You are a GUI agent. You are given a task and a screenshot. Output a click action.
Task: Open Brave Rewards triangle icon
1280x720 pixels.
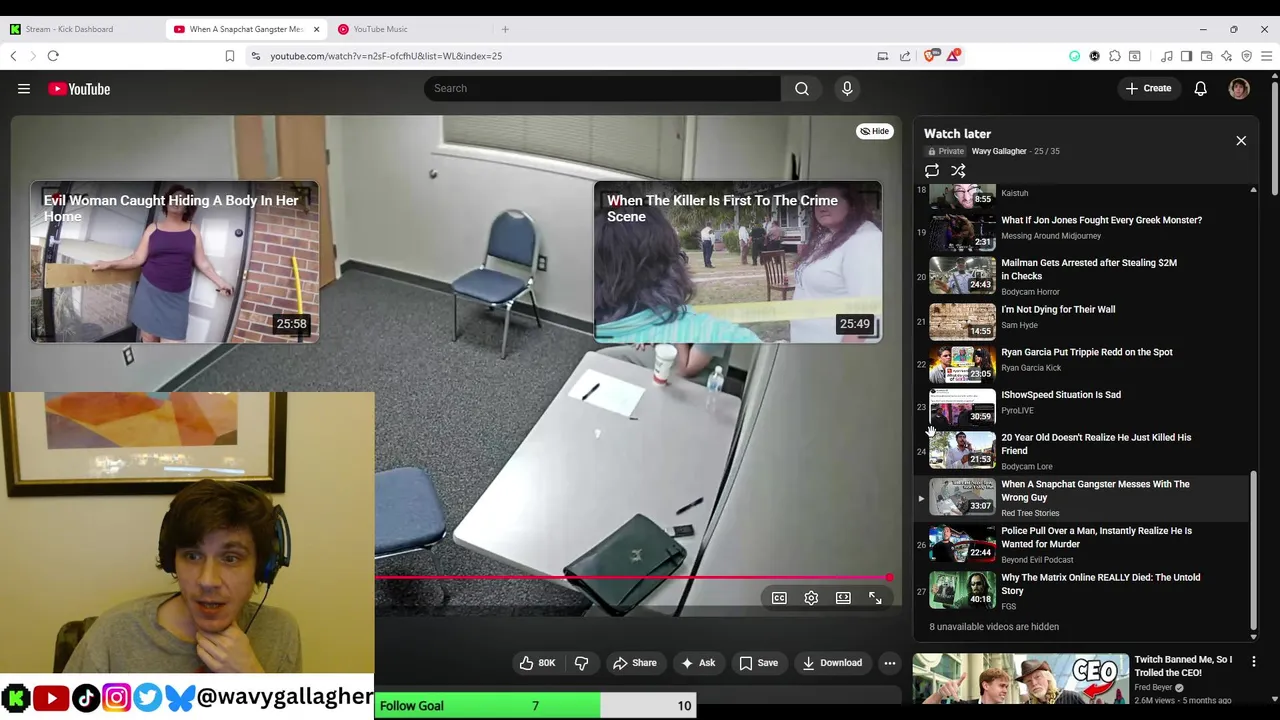coord(953,56)
